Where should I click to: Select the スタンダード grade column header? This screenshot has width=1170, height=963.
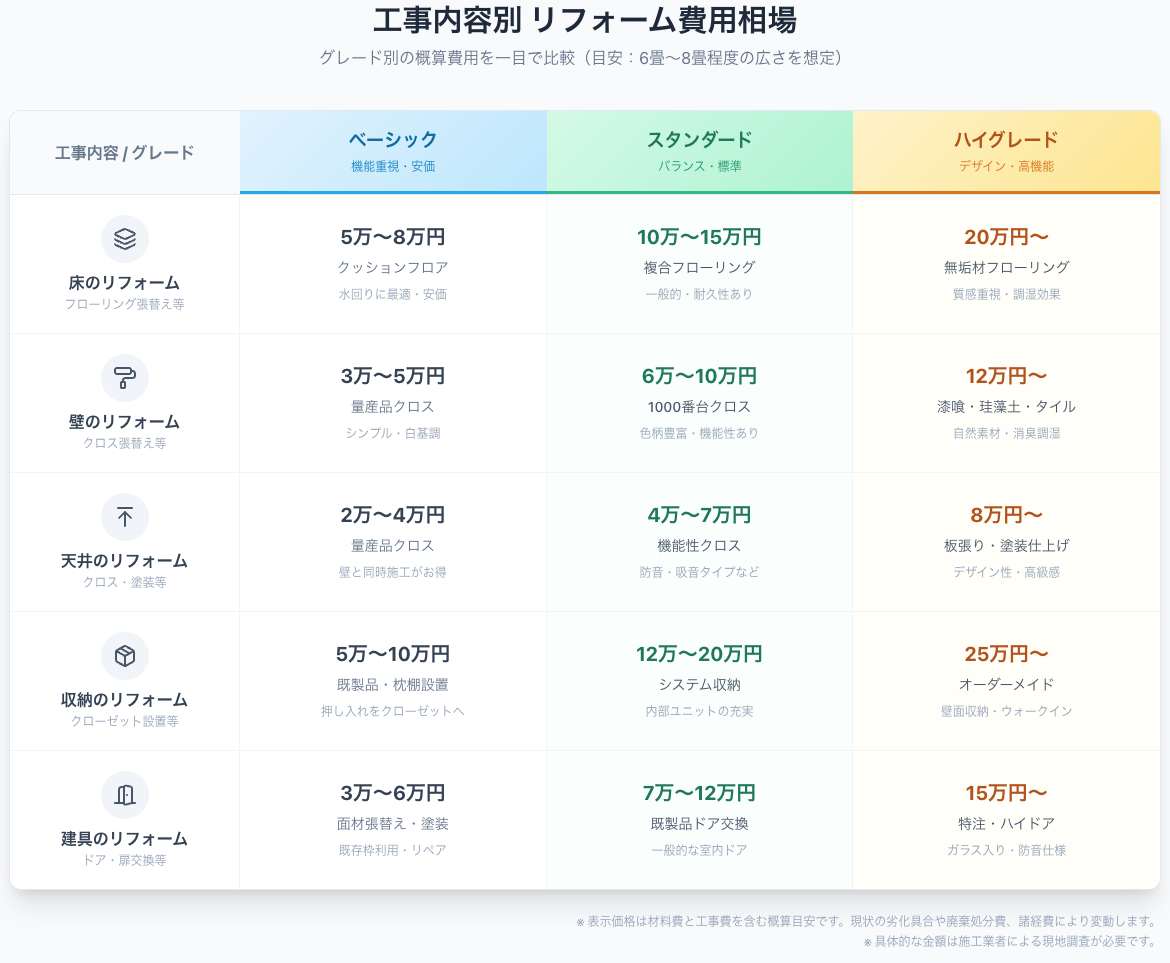pyautogui.click(x=699, y=151)
